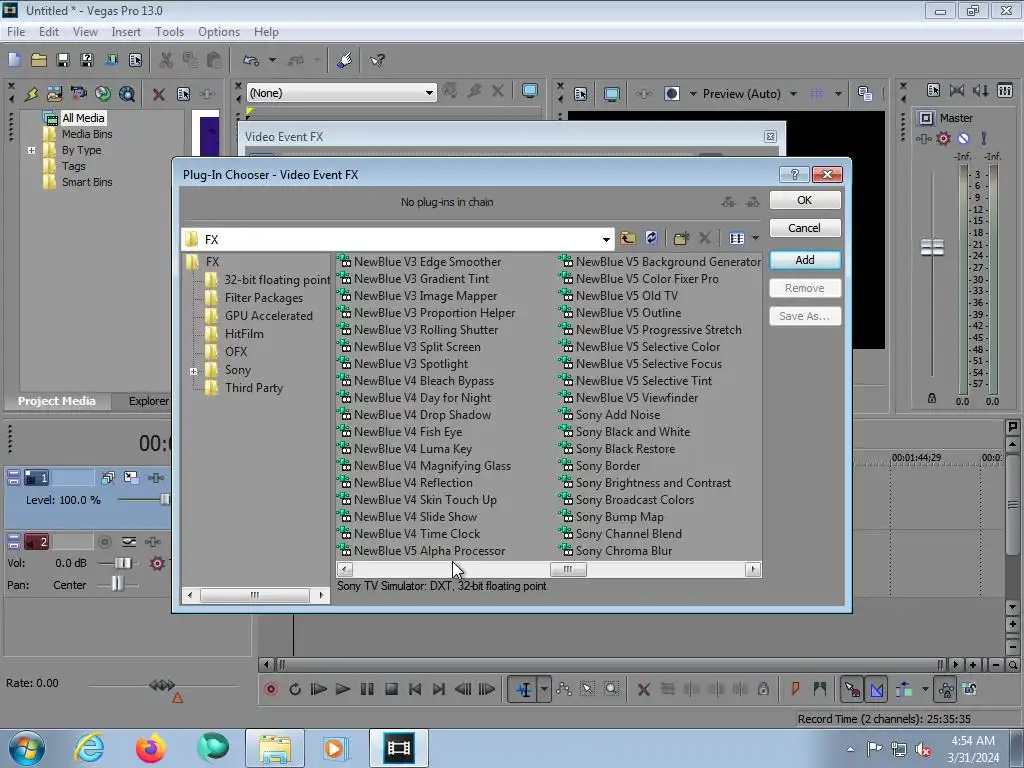Click the plug-in list scrollbar right arrow
The height and width of the screenshot is (768, 1024).
[753, 569]
